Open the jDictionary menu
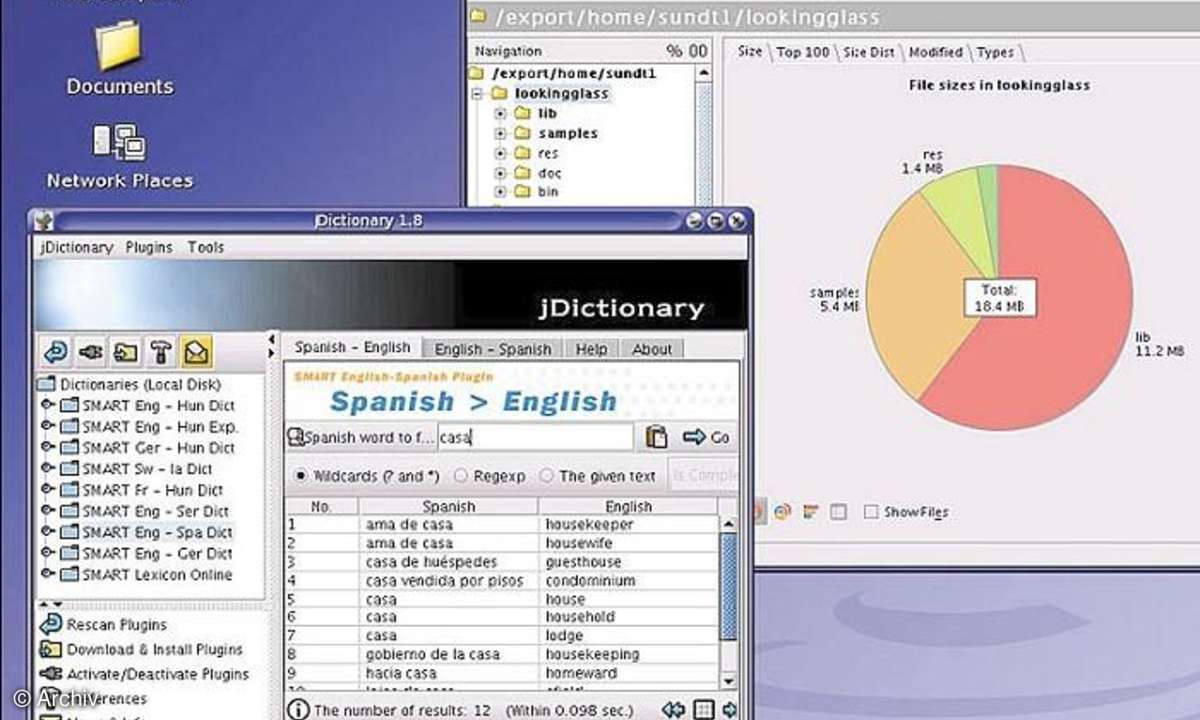 pyautogui.click(x=77, y=247)
